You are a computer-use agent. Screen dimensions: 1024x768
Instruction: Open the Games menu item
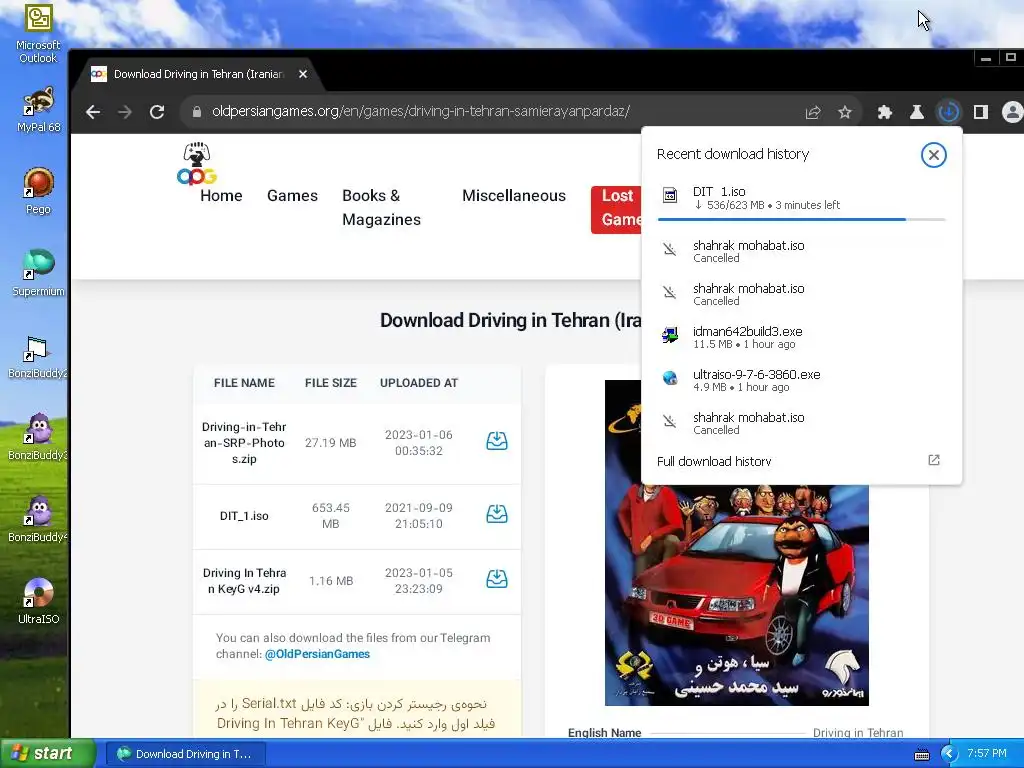(292, 195)
